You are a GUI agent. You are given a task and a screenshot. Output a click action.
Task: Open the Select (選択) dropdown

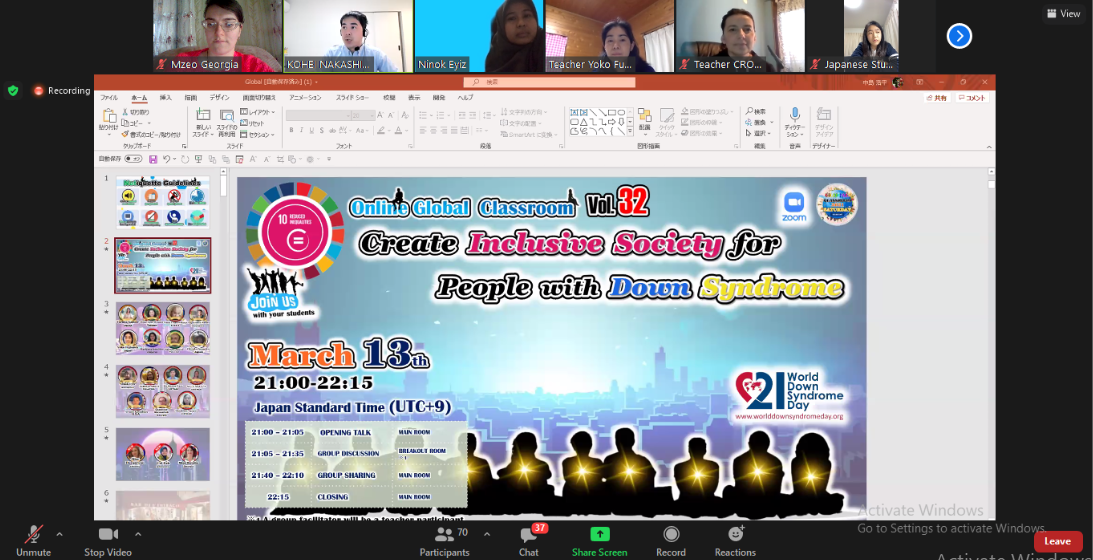pyautogui.click(x=758, y=133)
